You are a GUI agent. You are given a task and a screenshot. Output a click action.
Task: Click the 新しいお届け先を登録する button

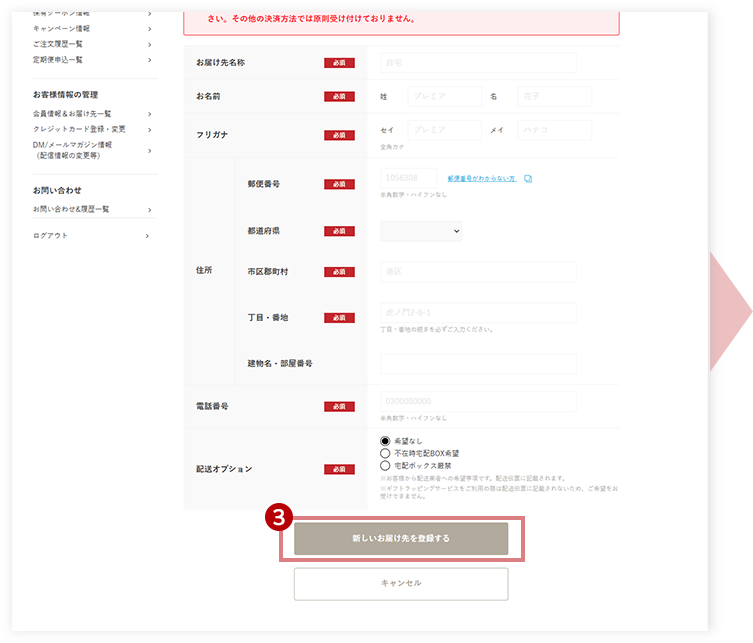tap(401, 539)
